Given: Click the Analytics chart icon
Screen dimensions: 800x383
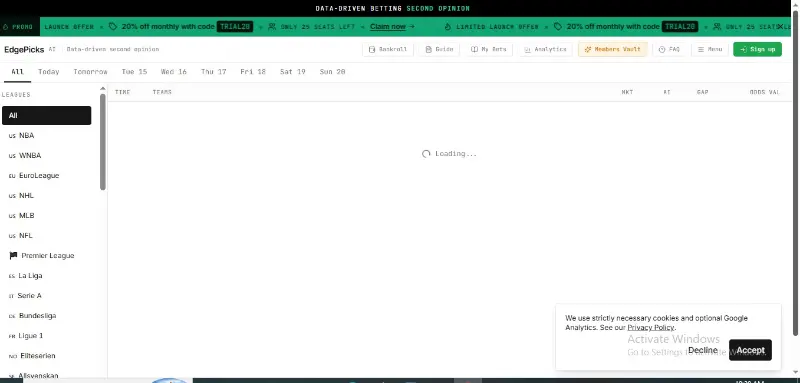Looking at the screenshot, I should [x=528, y=49].
